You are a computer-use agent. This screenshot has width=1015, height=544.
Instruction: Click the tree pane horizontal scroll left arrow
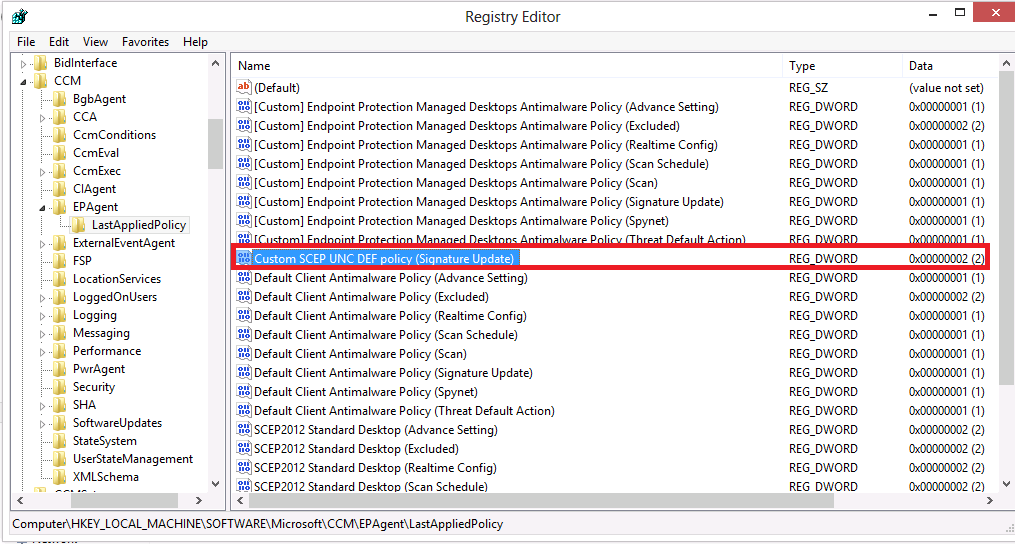point(19,501)
